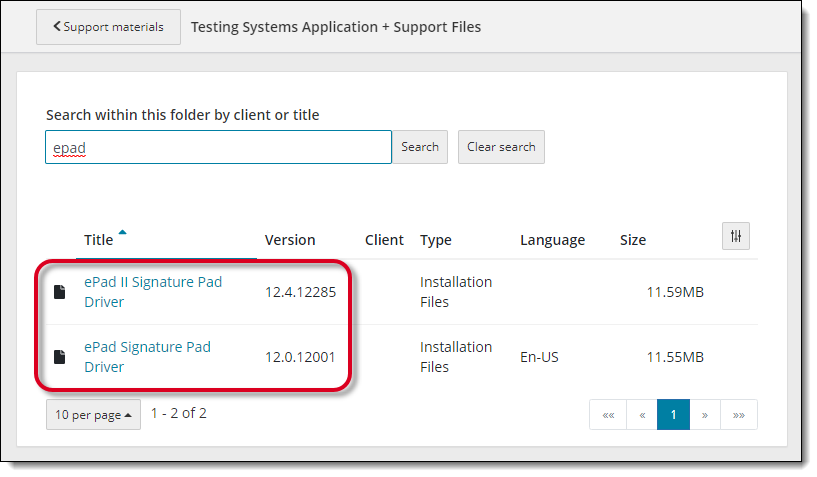Click the Search button
Viewport: 817px width, 477px height.
pyautogui.click(x=420, y=147)
